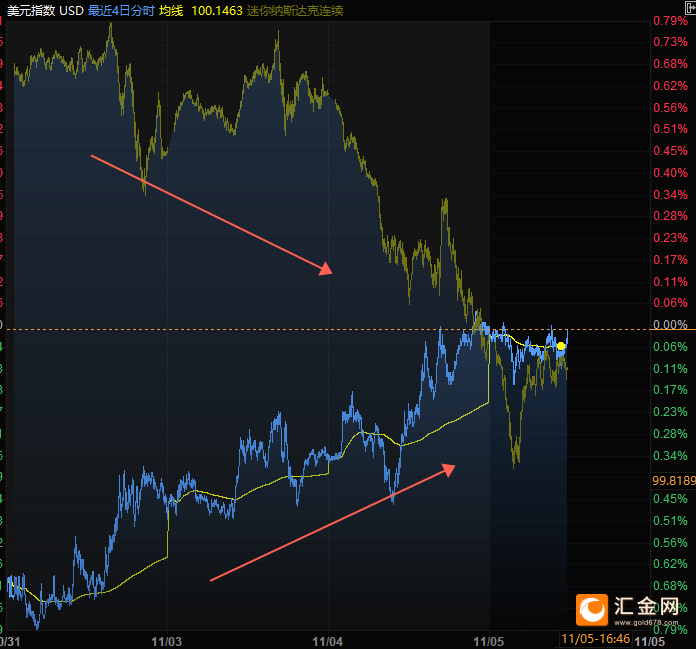Click the green 0.06% axis label
The height and width of the screenshot is (649, 696).
(670, 347)
